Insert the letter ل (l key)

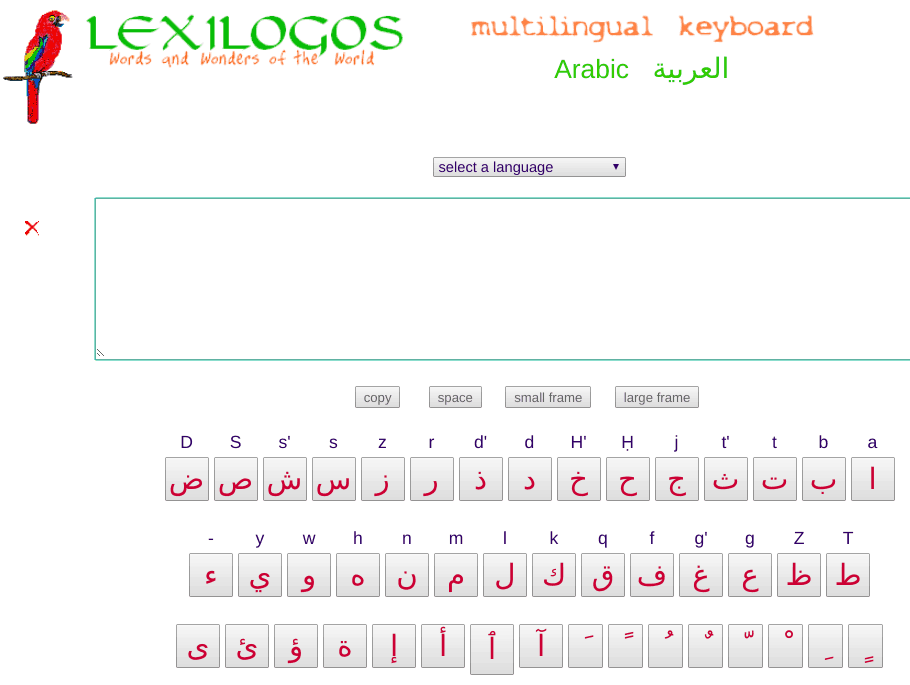pos(505,575)
